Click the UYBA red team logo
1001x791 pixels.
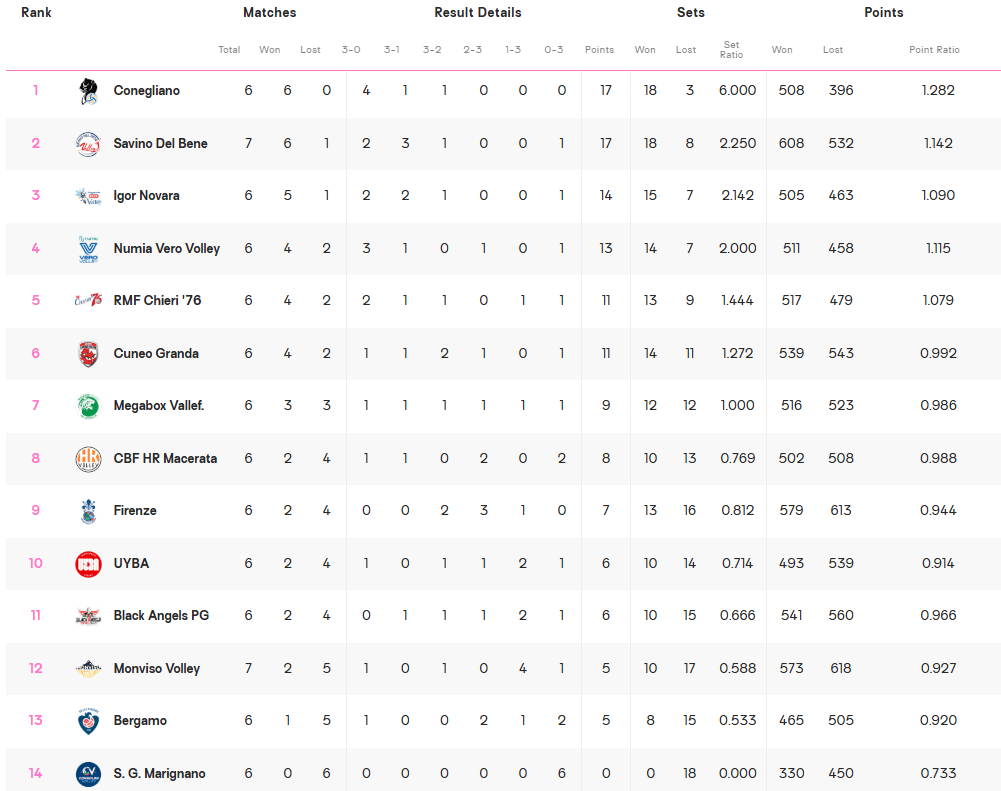tap(88, 564)
